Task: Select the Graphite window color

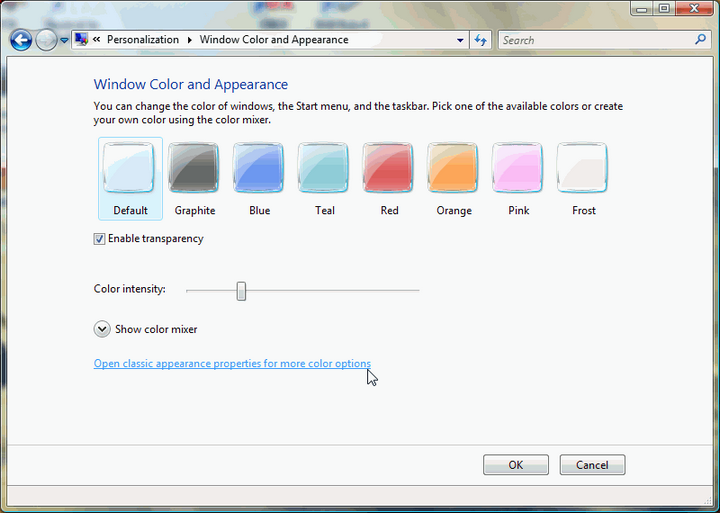Action: point(194,168)
